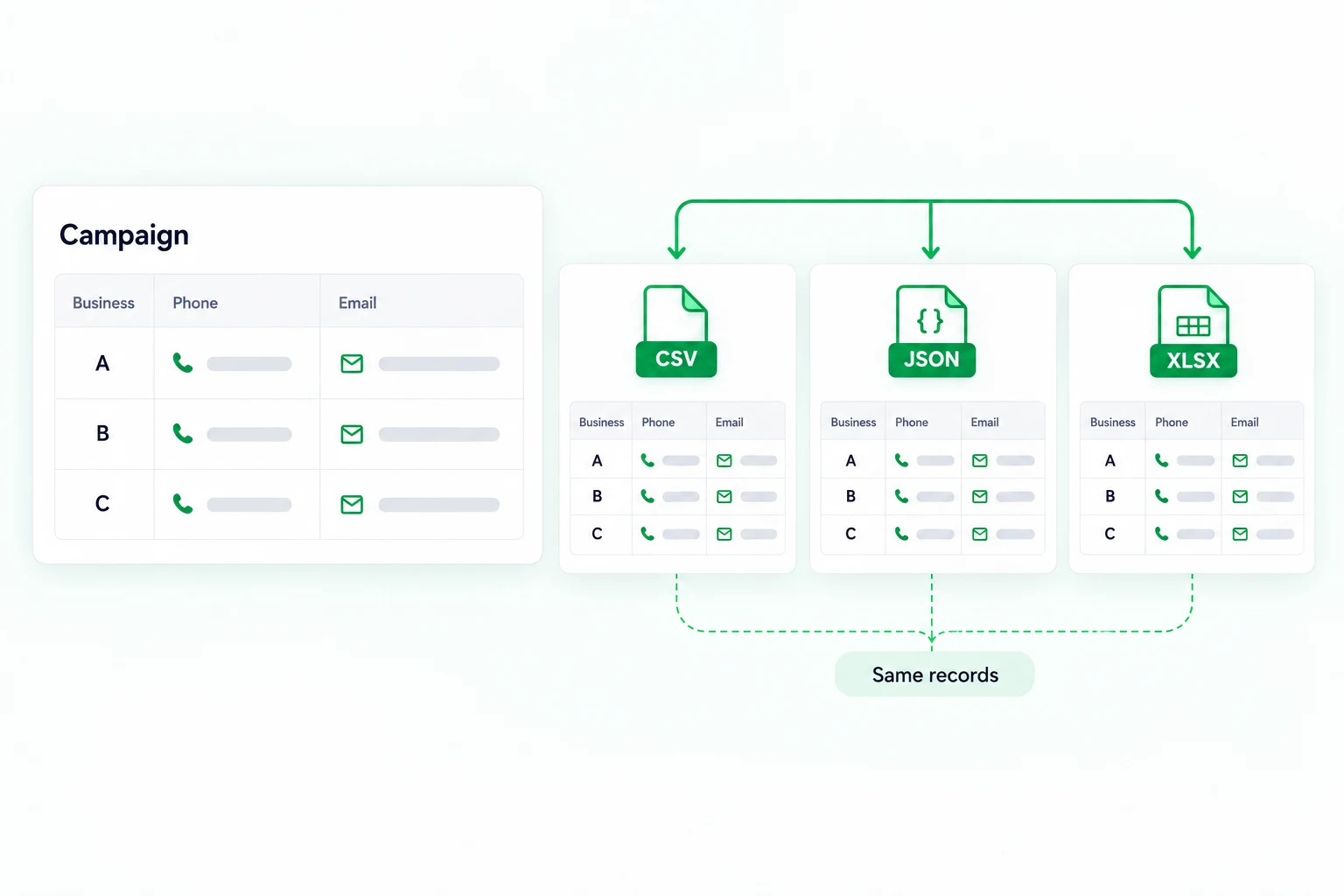
Task: Click the "Business" header in the Campaign table
Action: tap(103, 303)
